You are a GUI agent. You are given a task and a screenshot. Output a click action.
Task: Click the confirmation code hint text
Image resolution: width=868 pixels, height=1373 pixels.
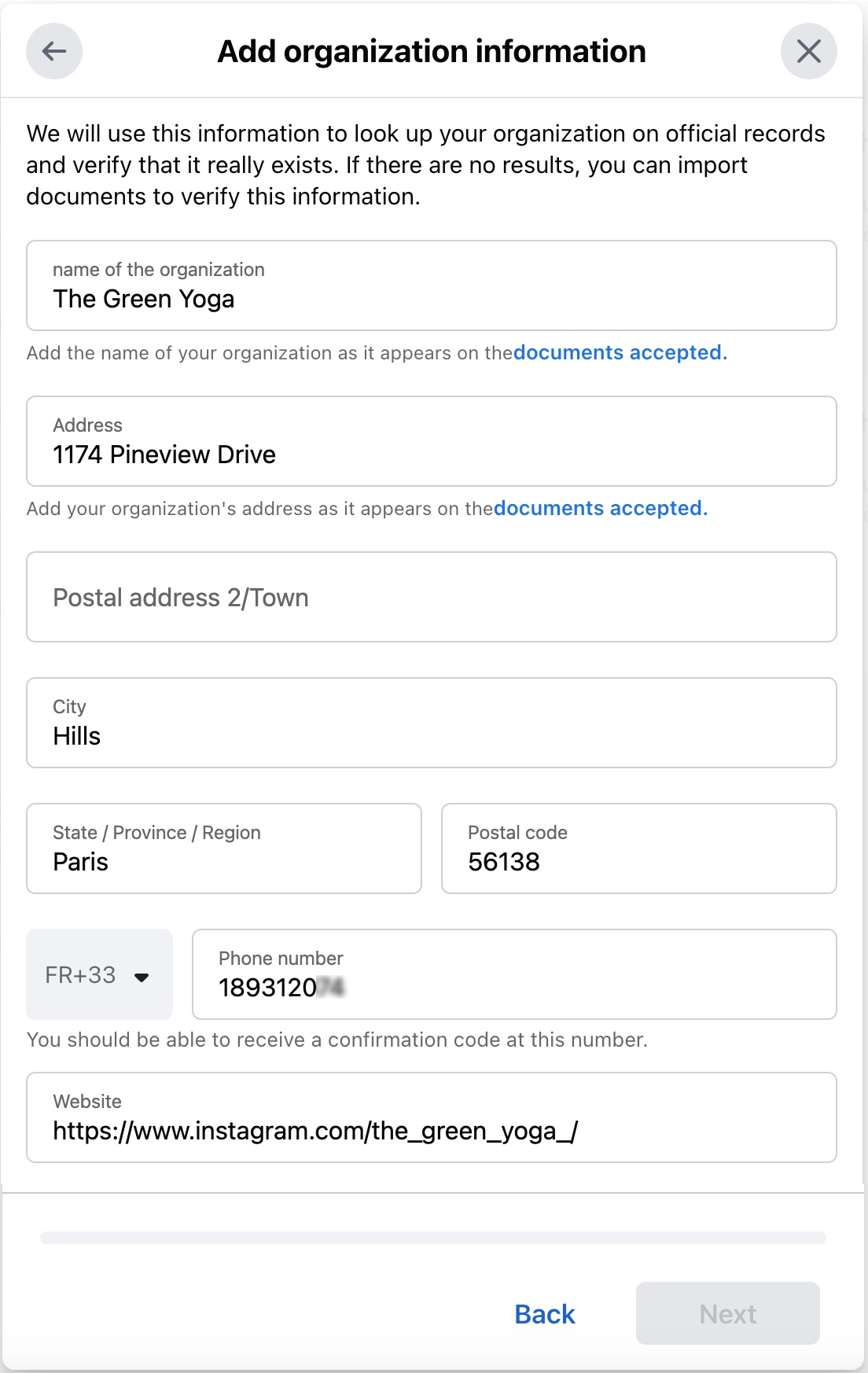point(337,1040)
